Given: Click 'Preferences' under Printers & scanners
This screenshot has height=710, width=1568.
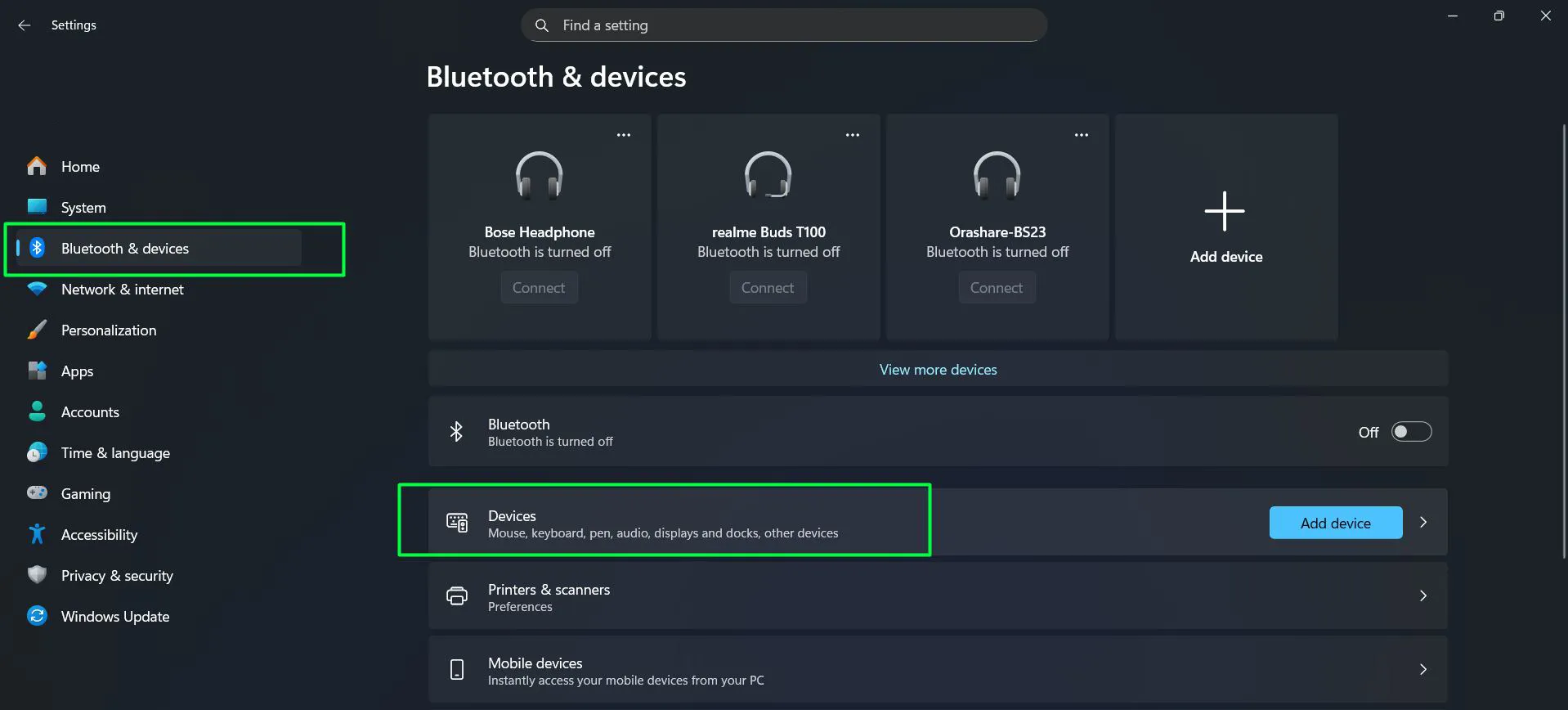Looking at the screenshot, I should [520, 607].
